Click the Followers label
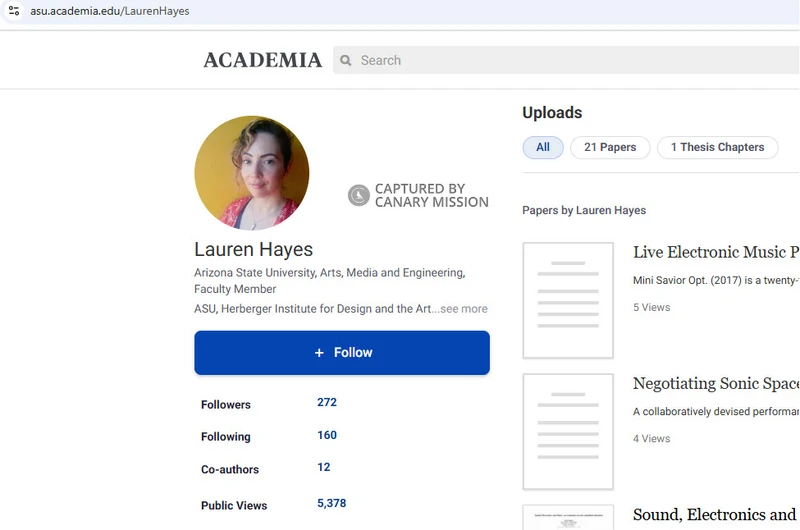 [226, 405]
